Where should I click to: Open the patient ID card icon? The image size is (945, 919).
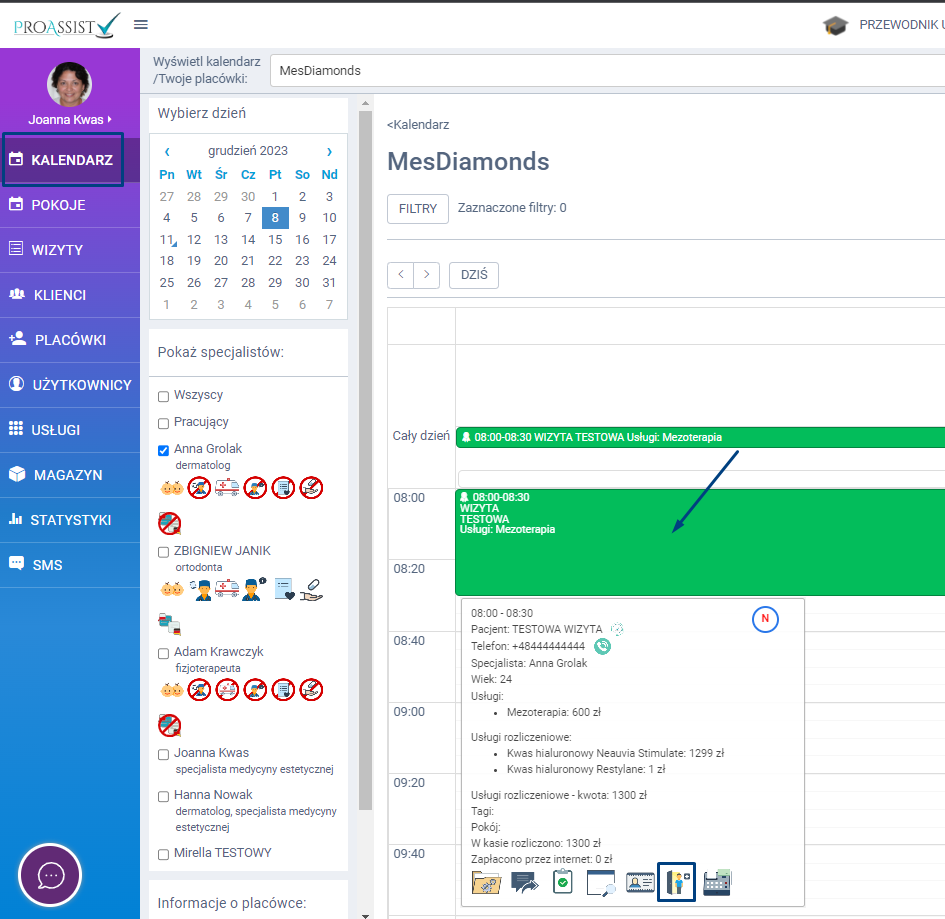[x=640, y=883]
